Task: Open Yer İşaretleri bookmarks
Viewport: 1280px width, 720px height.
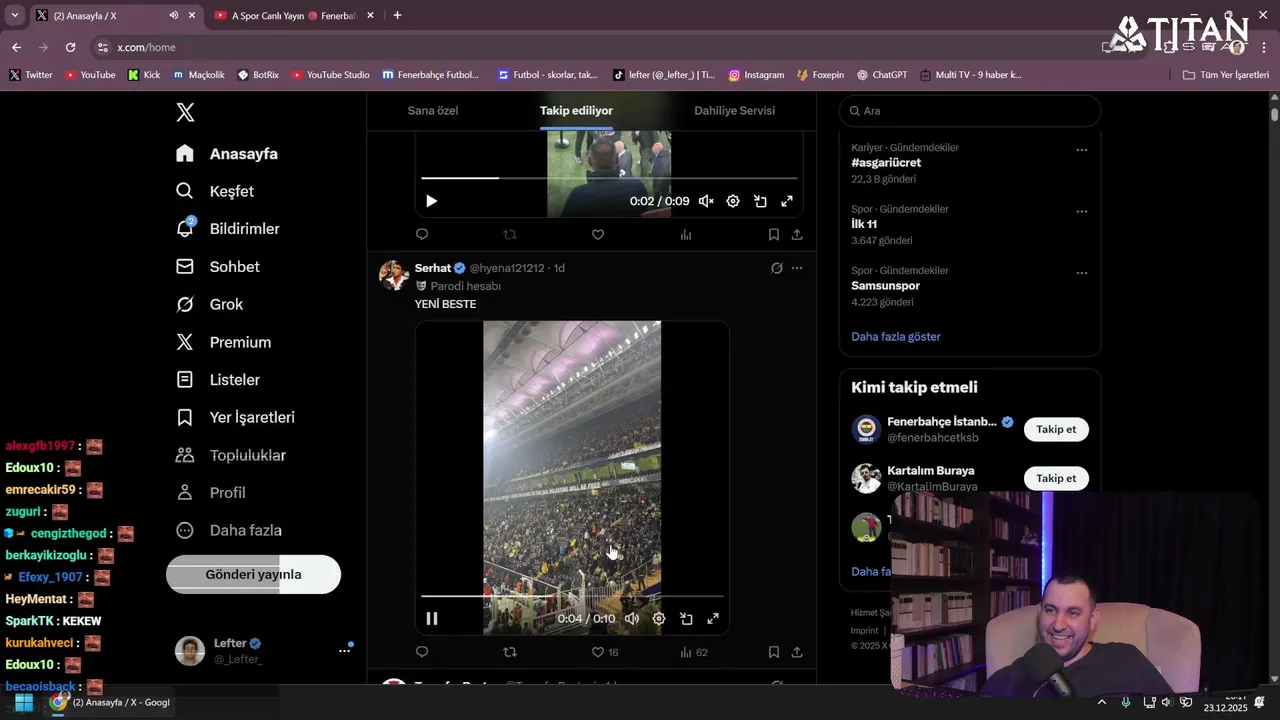Action: pyautogui.click(x=235, y=417)
